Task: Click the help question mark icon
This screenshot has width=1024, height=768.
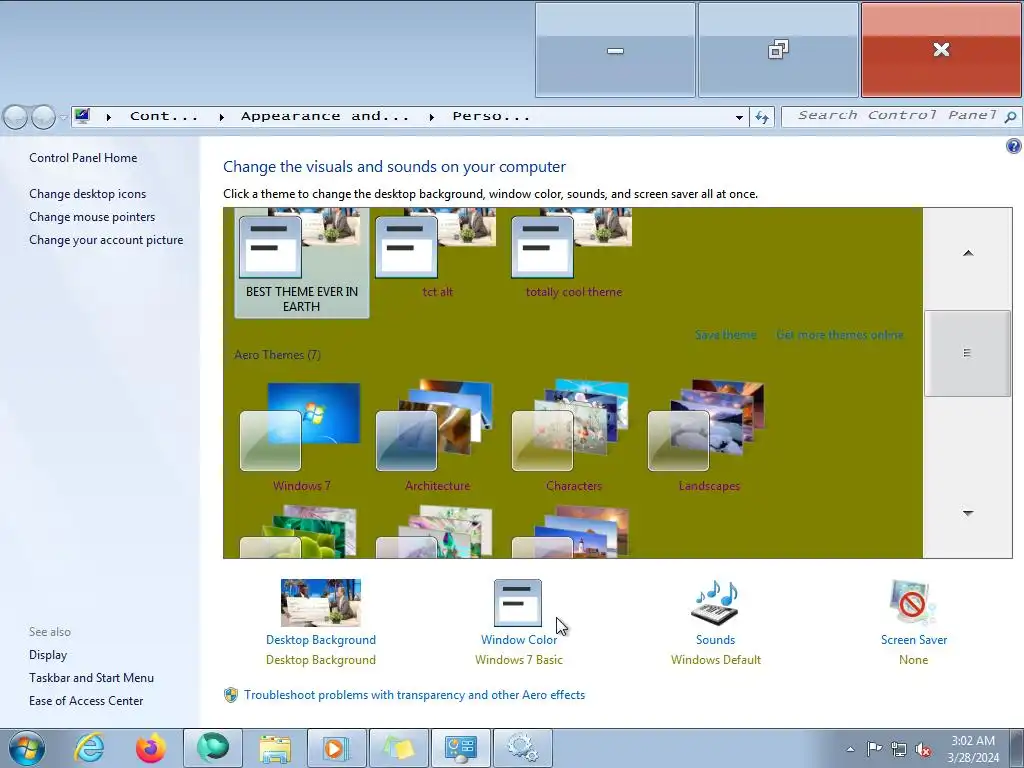Action: tap(1013, 146)
